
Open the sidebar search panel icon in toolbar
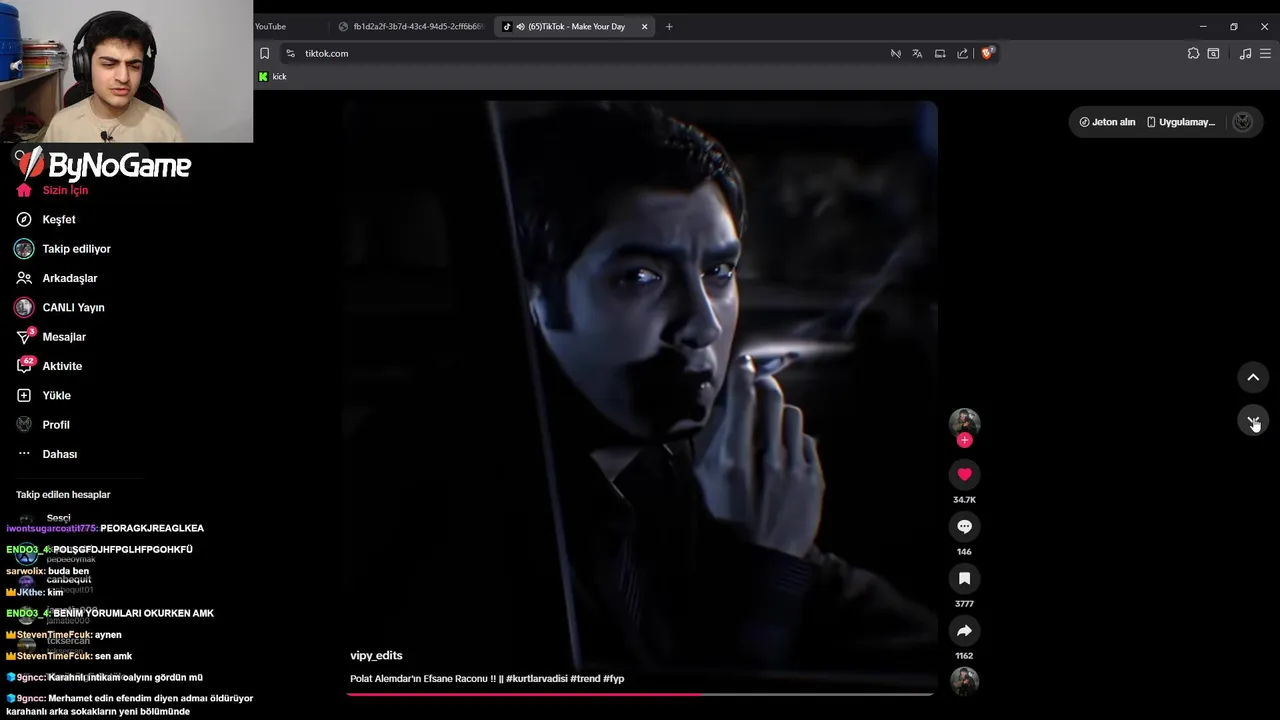(x=1213, y=54)
